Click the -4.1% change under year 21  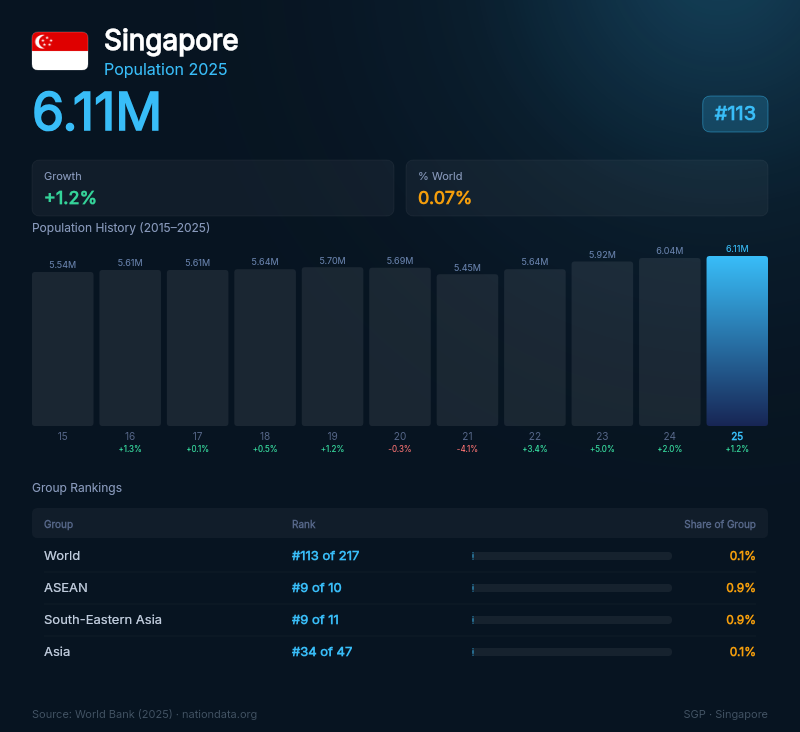[x=467, y=449]
